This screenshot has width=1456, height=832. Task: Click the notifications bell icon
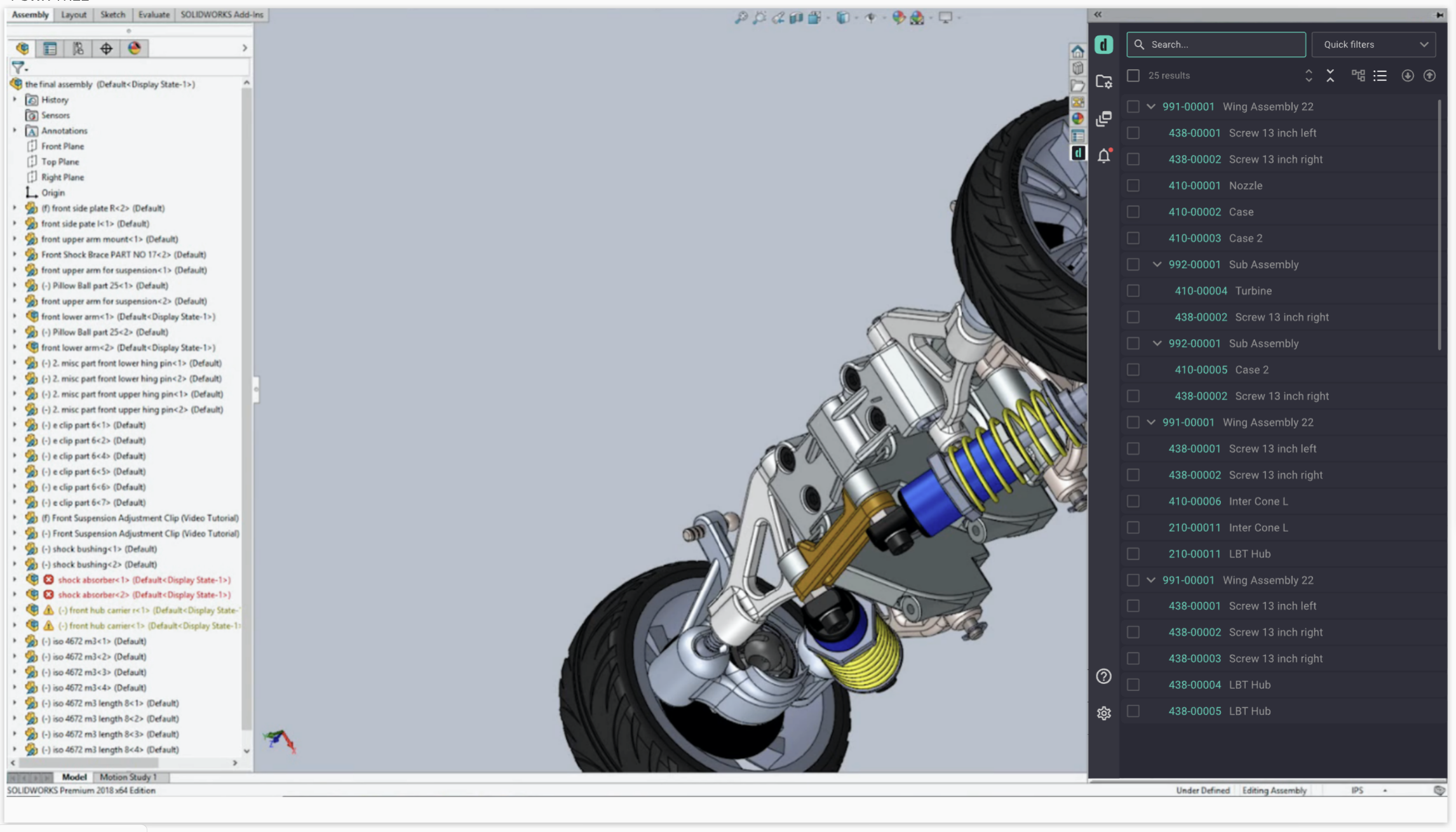(x=1104, y=156)
